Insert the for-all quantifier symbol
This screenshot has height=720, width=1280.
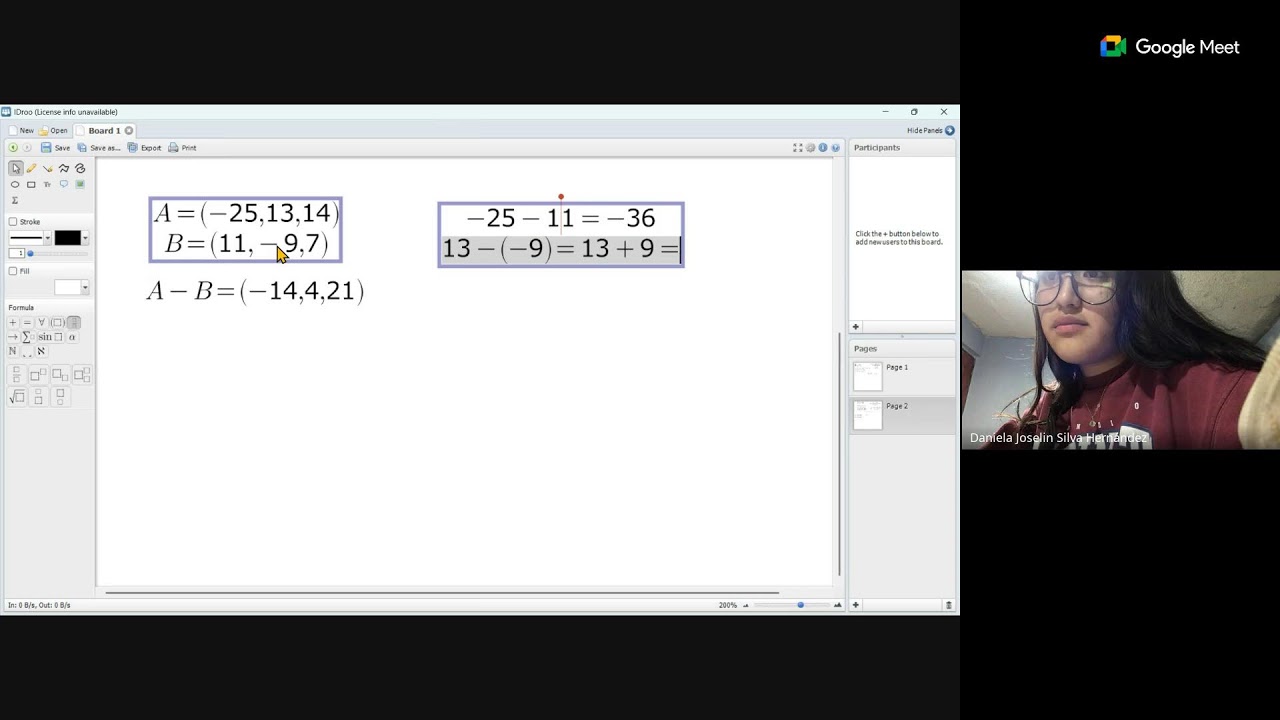41,322
